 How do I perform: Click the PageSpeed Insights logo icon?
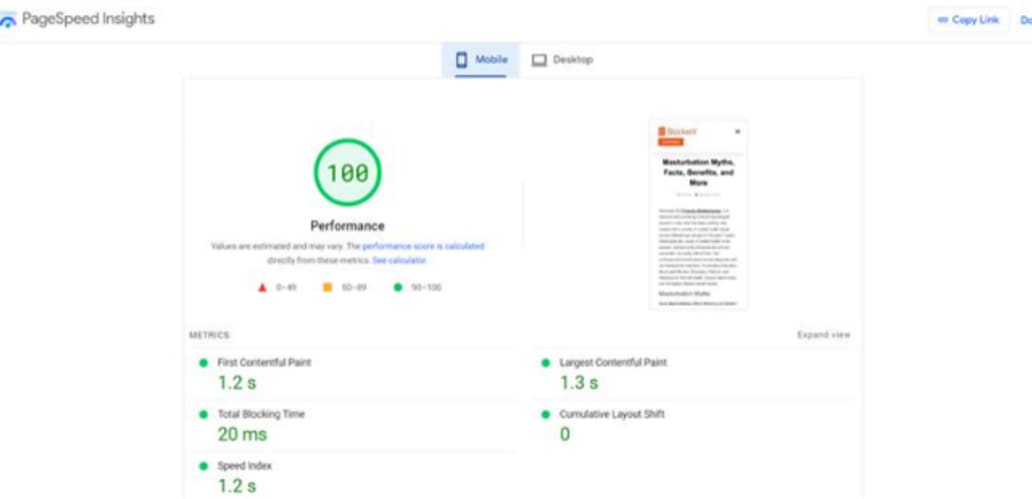tap(9, 21)
